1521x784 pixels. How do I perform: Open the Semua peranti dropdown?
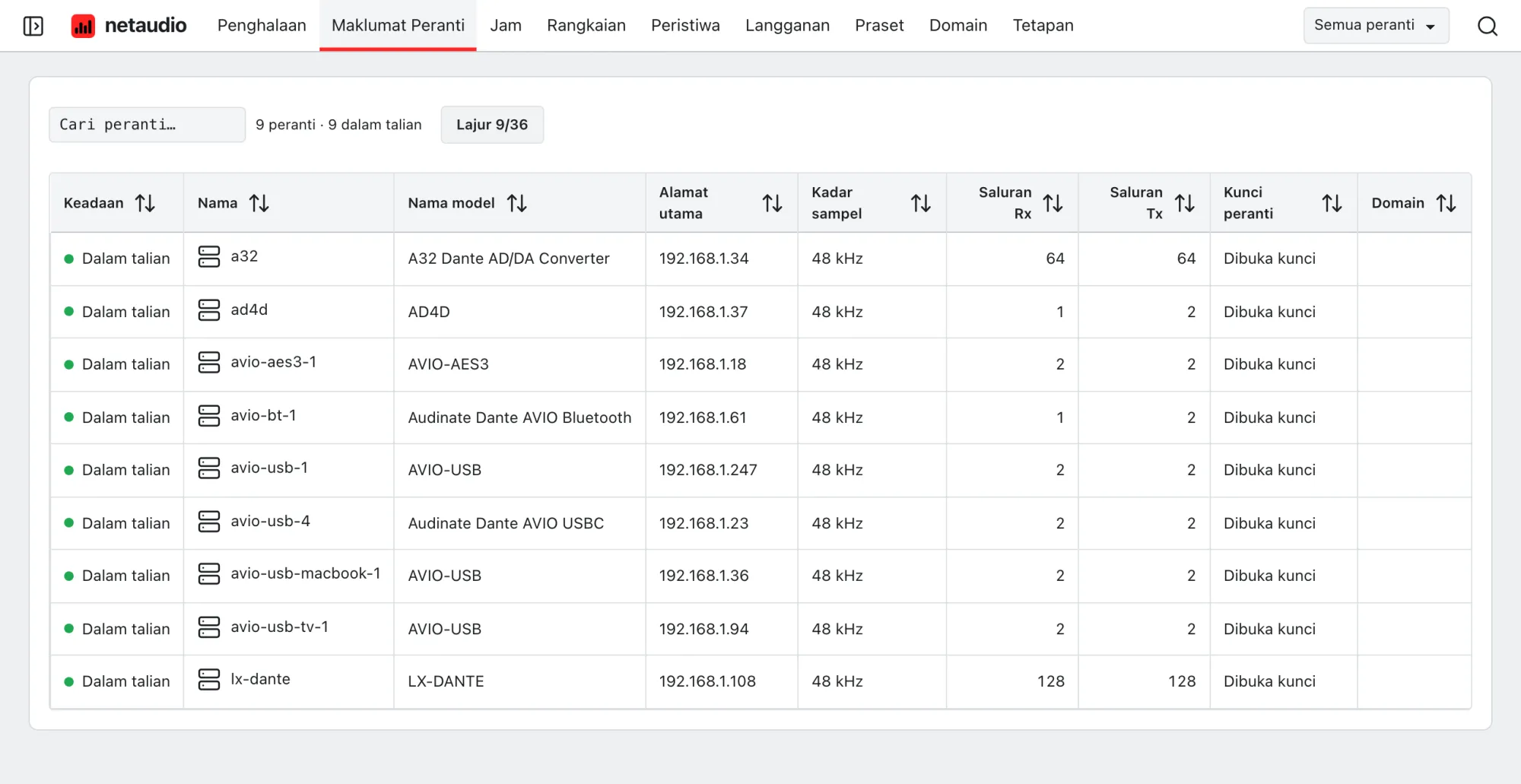1376,25
